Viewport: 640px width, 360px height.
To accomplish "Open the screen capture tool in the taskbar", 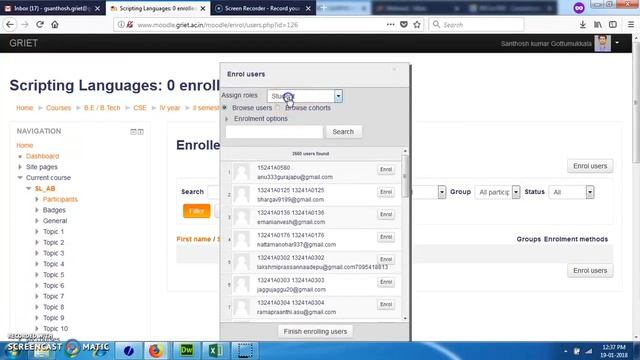I will [x=245, y=351].
